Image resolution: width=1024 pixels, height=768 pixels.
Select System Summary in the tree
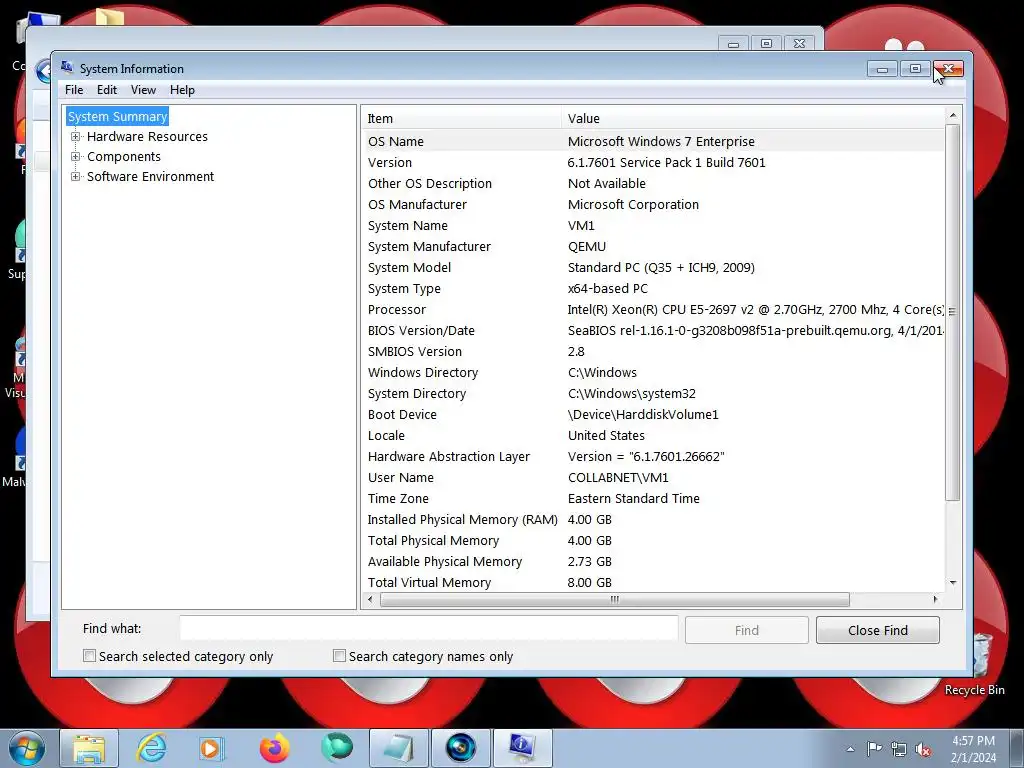[118, 116]
